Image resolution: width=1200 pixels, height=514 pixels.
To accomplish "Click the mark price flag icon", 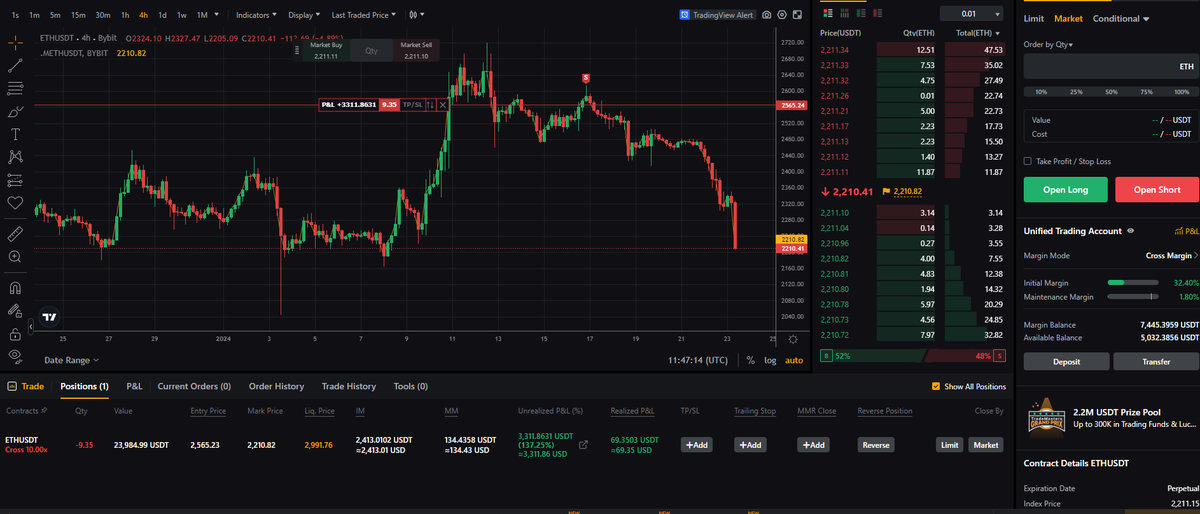I will tap(886, 192).
